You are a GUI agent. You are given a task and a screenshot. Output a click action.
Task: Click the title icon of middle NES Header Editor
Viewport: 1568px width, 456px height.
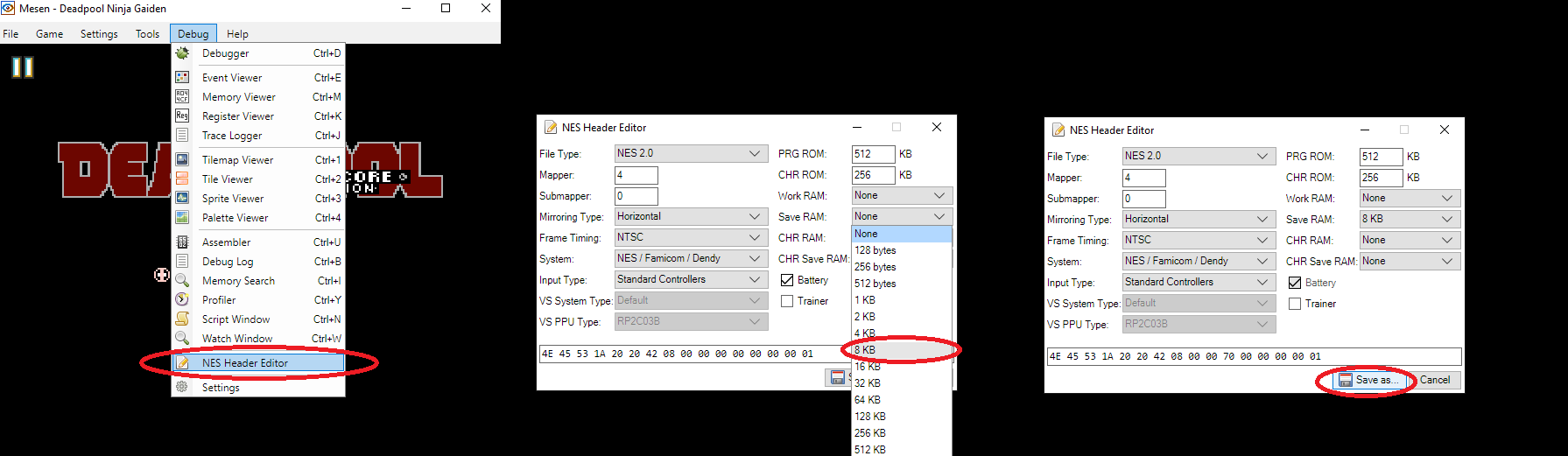[551, 128]
